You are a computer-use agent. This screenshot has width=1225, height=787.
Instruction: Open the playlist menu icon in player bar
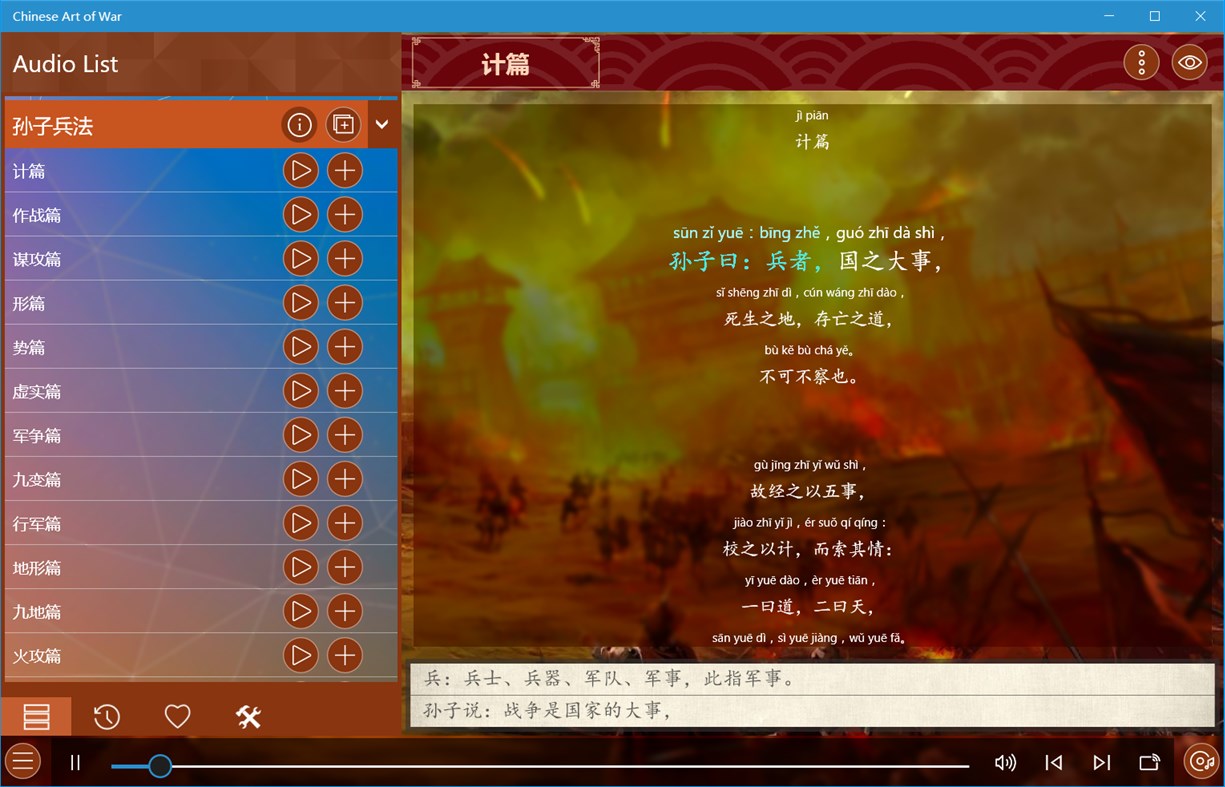point(22,762)
